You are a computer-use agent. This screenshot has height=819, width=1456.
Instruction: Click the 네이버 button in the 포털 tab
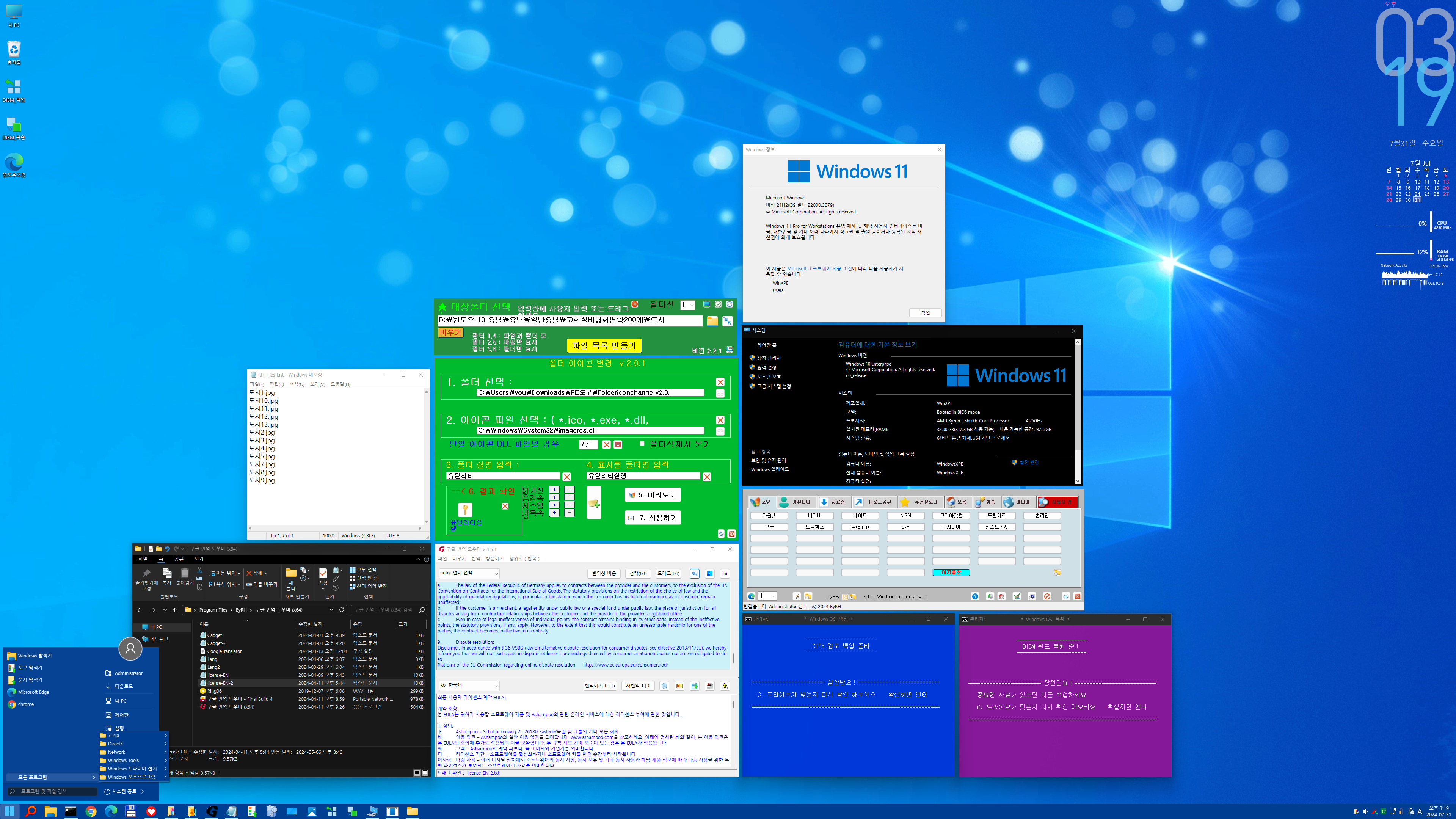pyautogui.click(x=814, y=516)
